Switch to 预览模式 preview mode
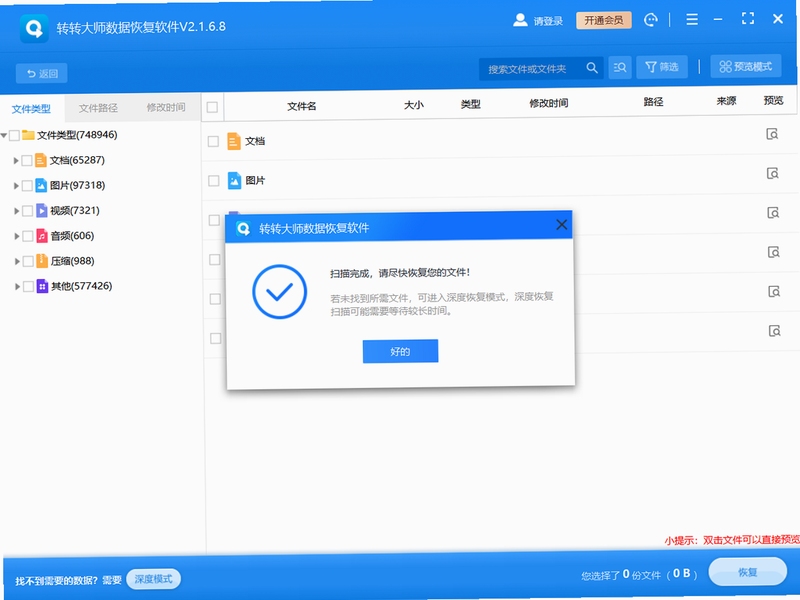 (x=745, y=66)
